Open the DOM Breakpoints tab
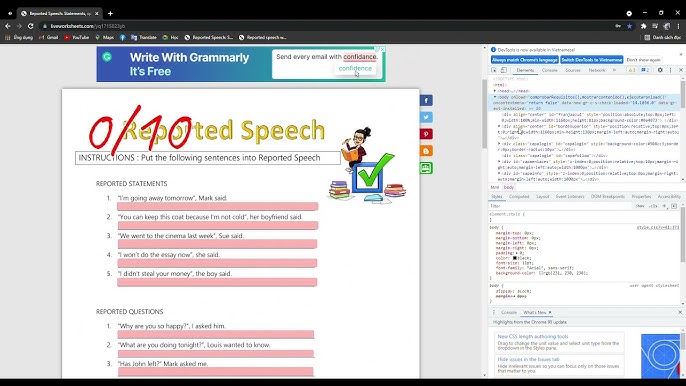This screenshot has height=386, width=686. (608, 197)
